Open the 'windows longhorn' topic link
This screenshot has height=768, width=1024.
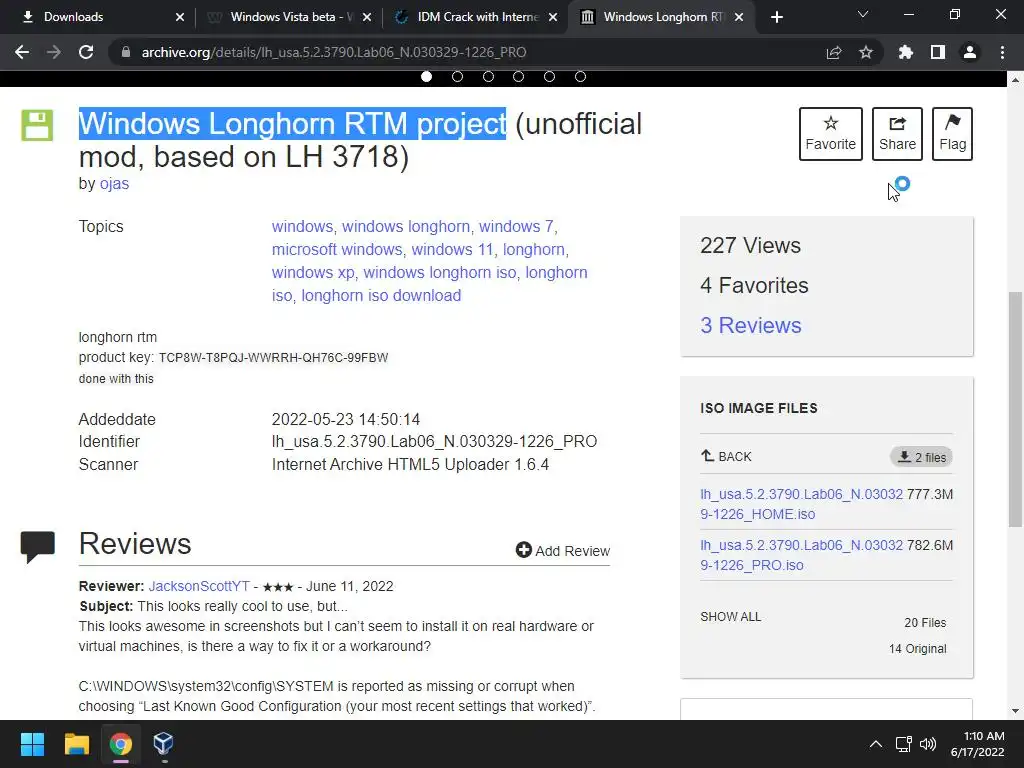click(x=406, y=227)
